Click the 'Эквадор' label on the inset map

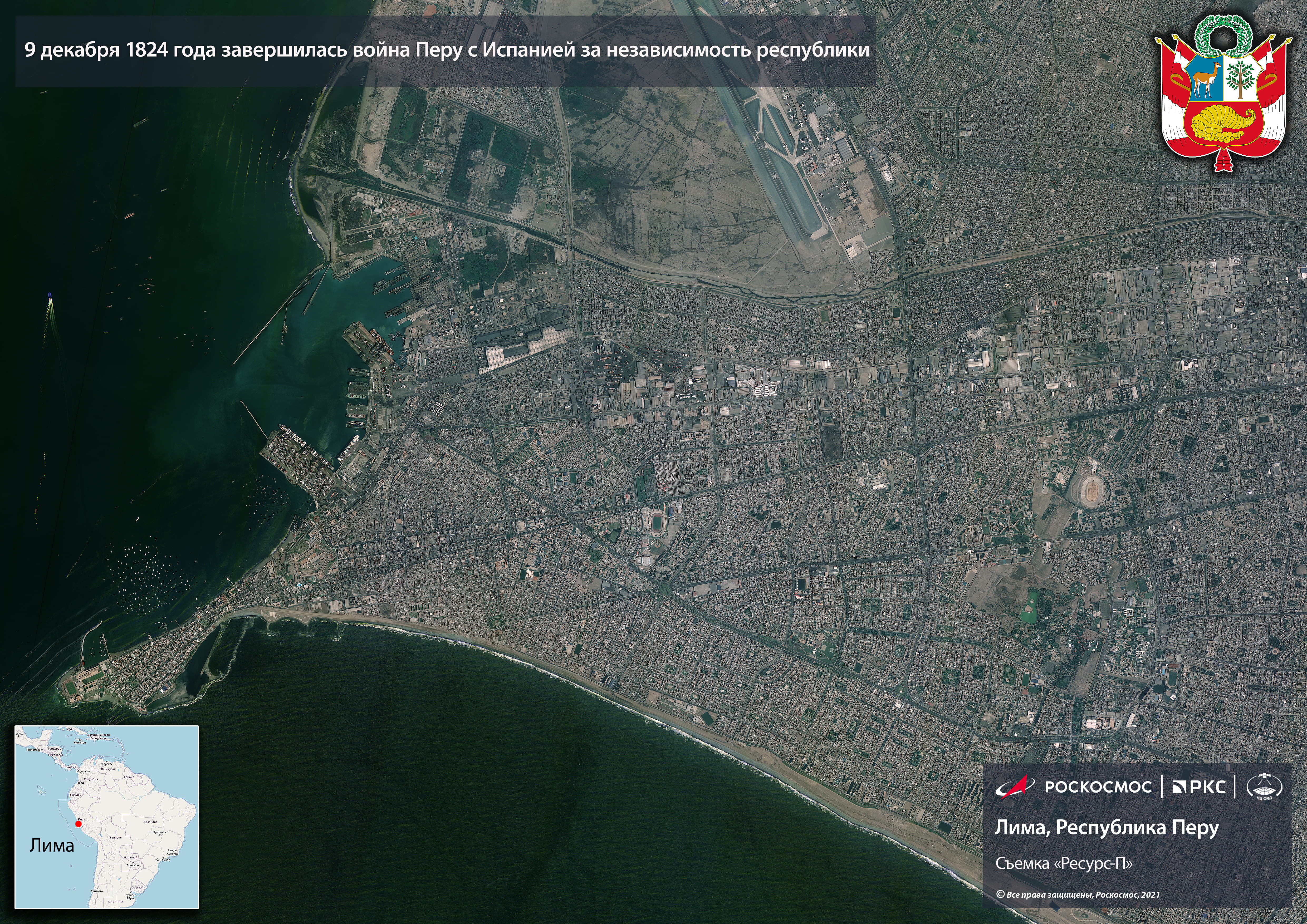point(76,795)
